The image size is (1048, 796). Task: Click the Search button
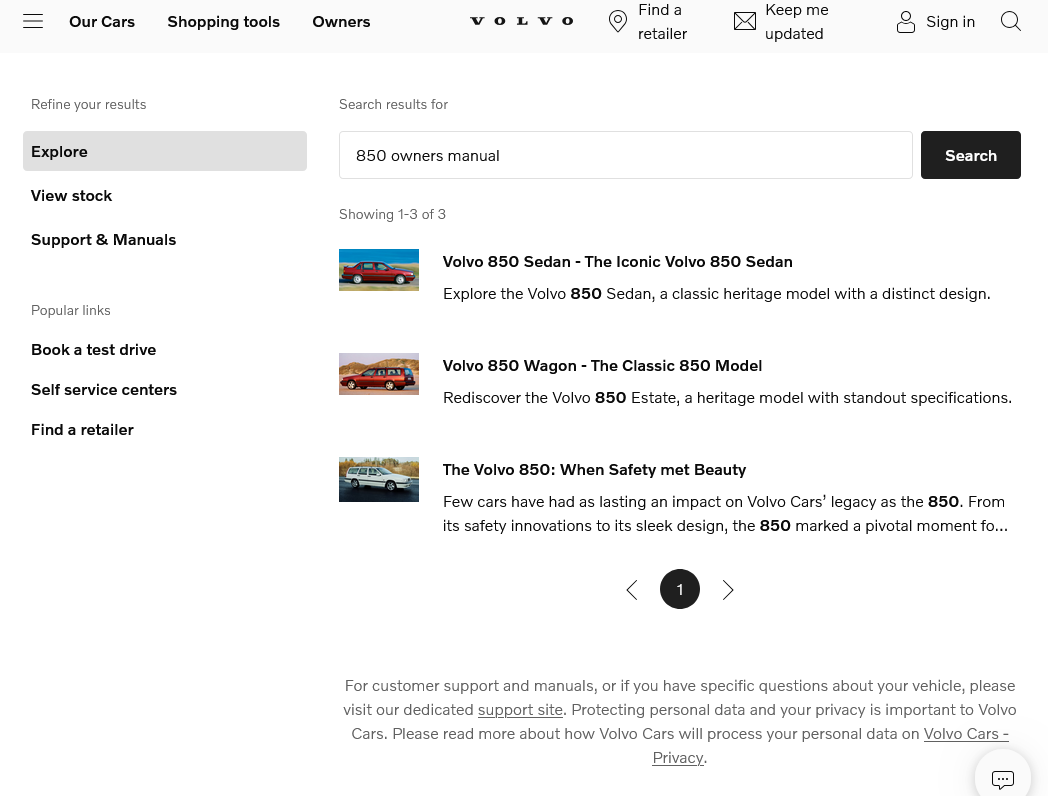[970, 155]
